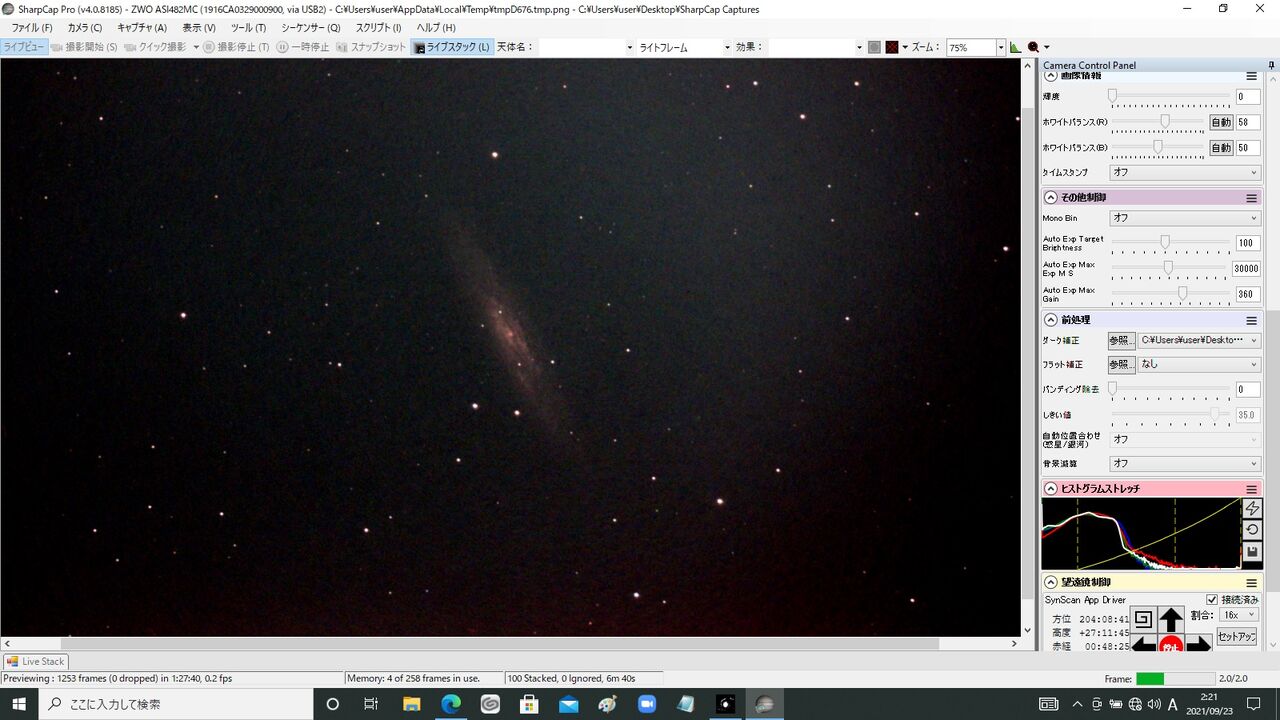
Task: Open the ヒストグラムストレッチ section hamburger menu
Action: point(1251,489)
